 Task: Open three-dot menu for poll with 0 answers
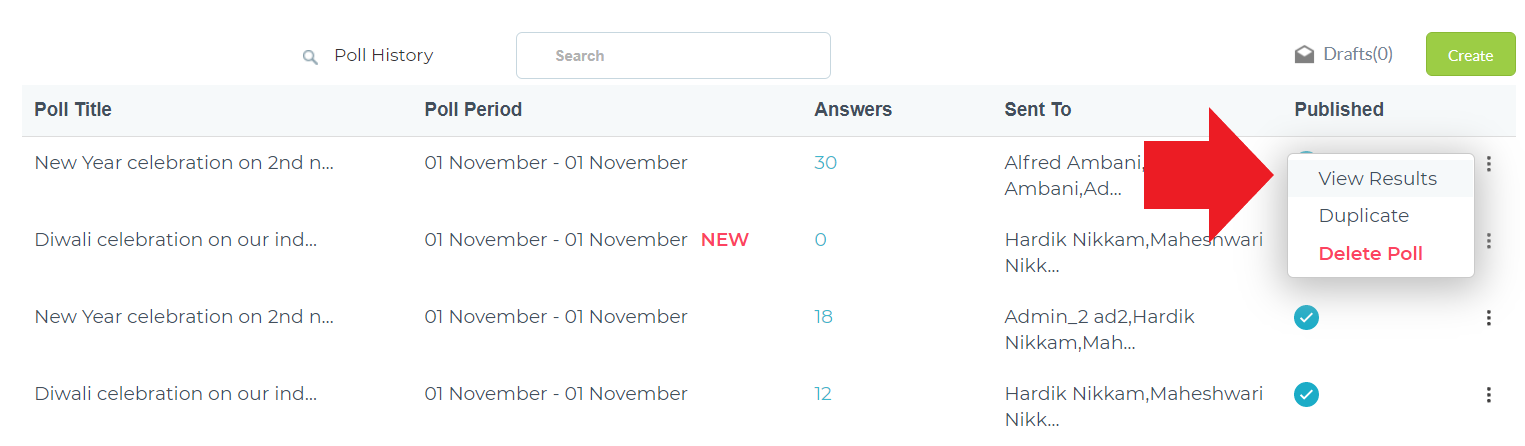pos(1489,240)
